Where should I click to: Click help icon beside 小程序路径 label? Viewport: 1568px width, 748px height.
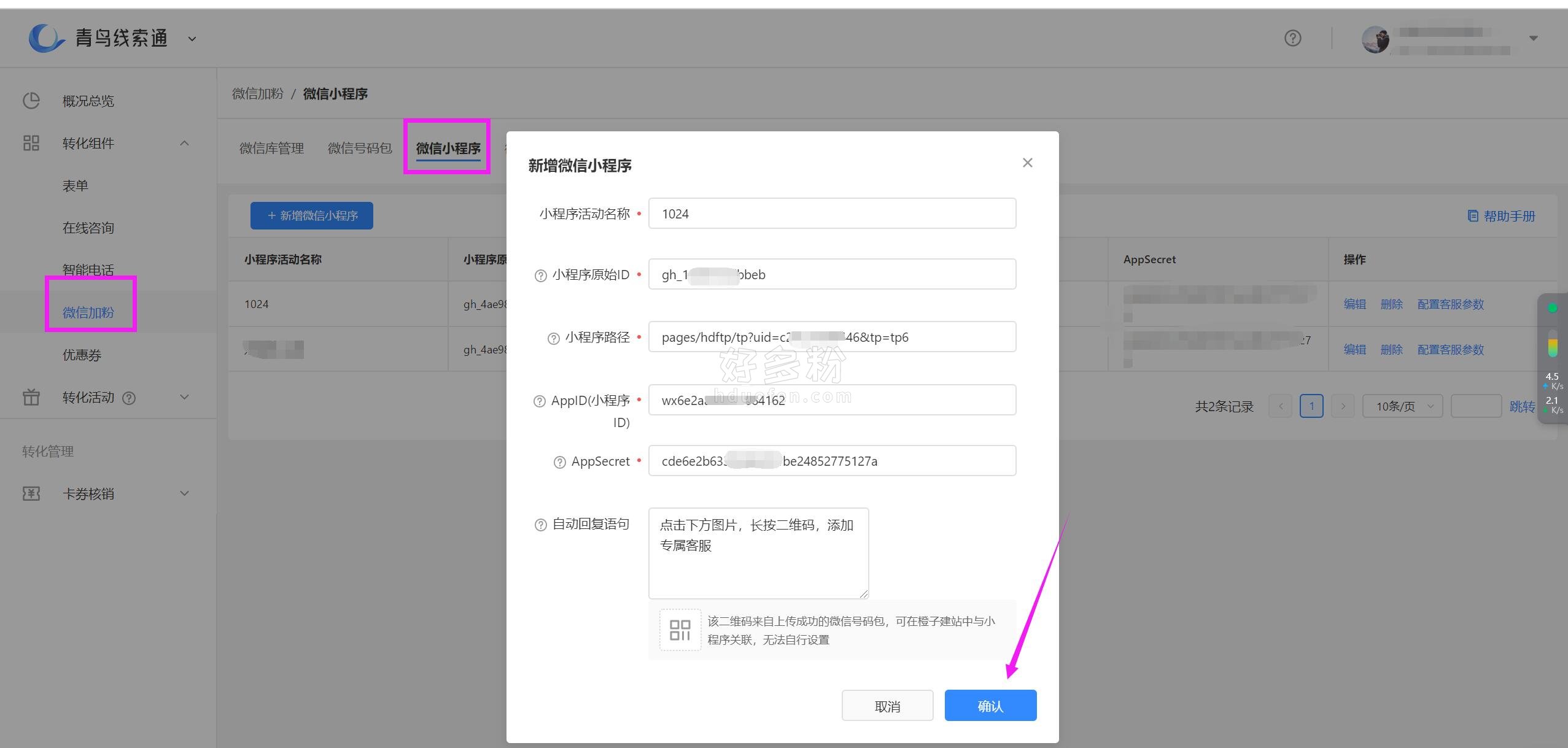click(x=553, y=338)
